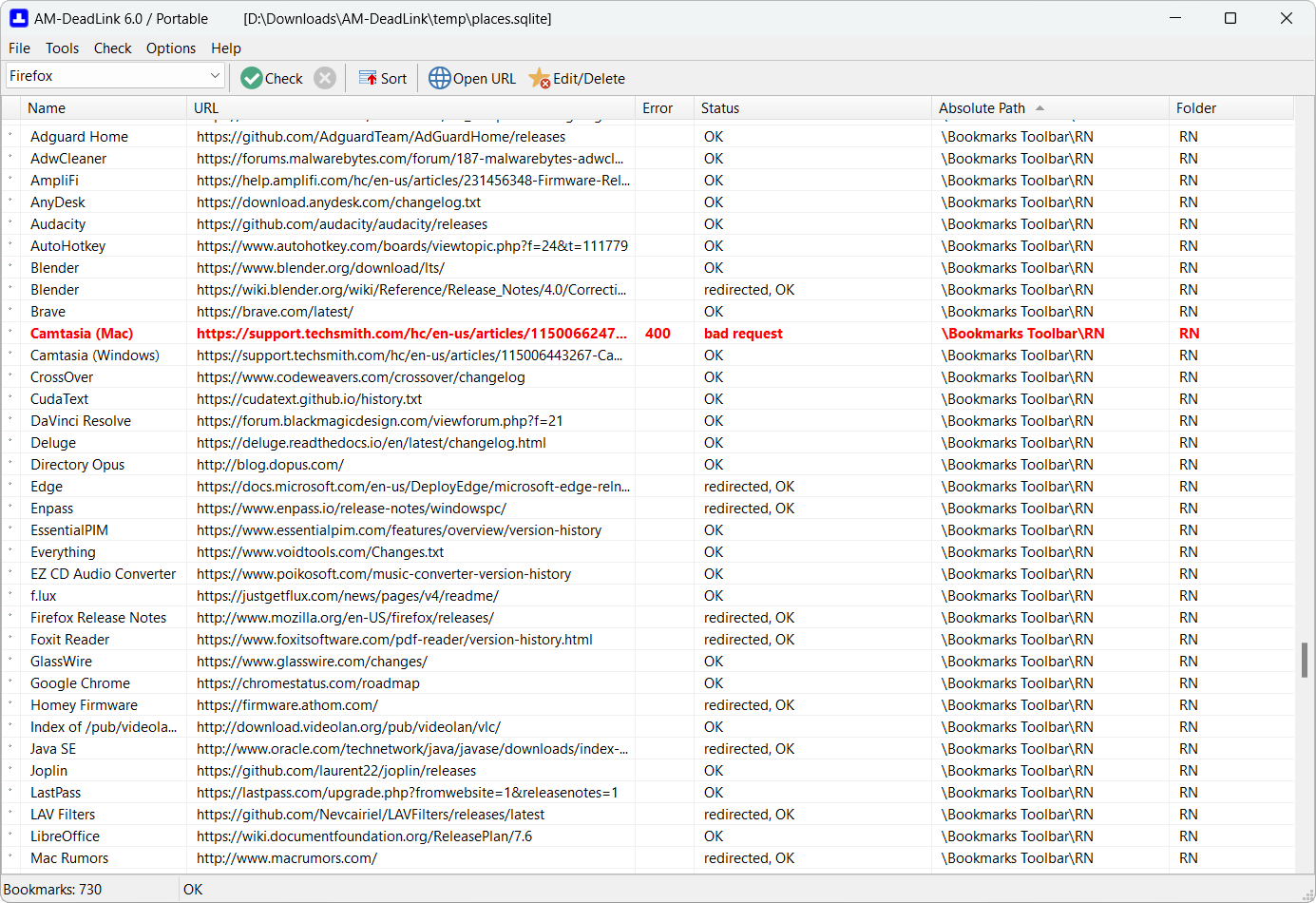Sort by the Status column header

(812, 108)
